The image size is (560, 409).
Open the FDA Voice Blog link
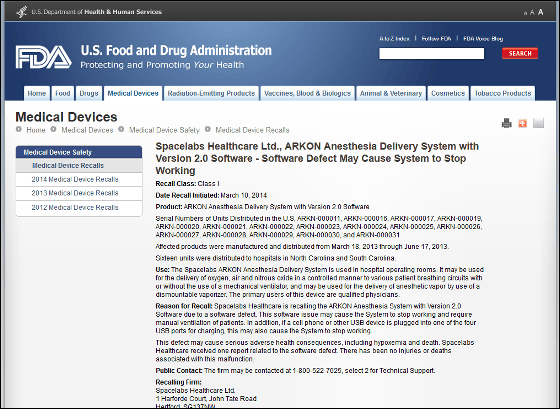coord(483,39)
